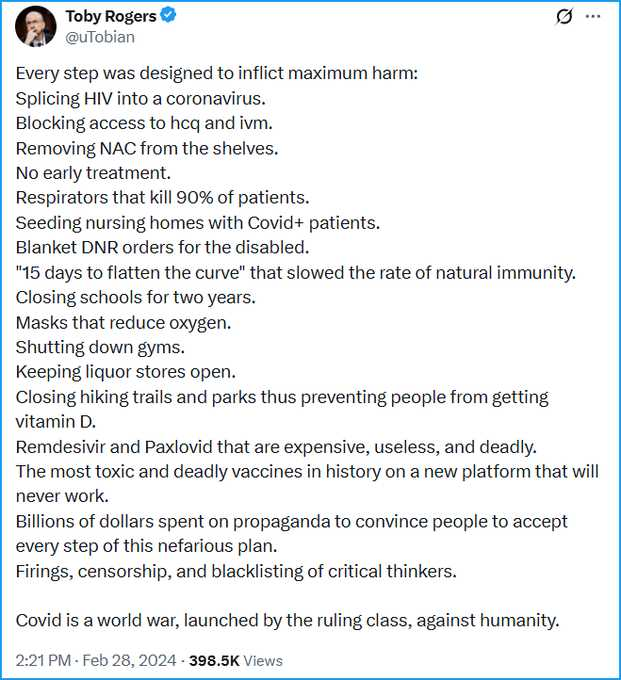Open Toby Rogers' profile avatar
The width and height of the screenshot is (621, 680).
pyautogui.click(x=36, y=26)
